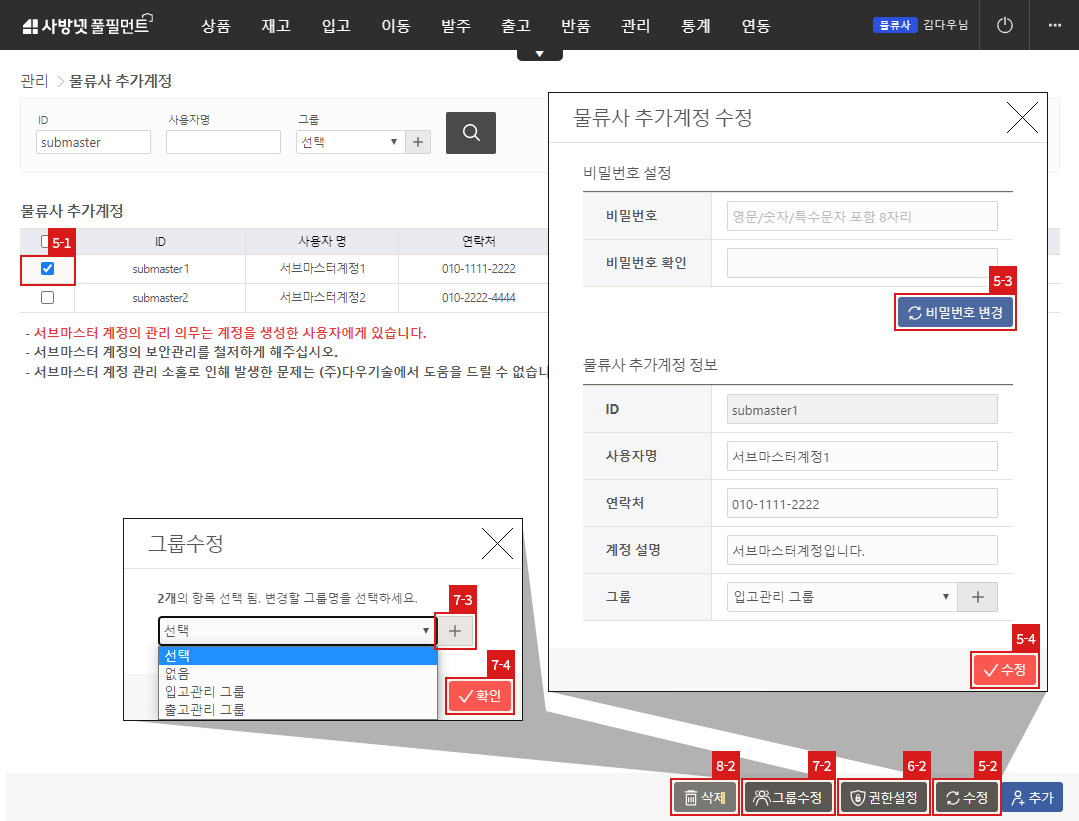Click the ID input containing submaster
The width and height of the screenshot is (1079, 821).
(92, 141)
